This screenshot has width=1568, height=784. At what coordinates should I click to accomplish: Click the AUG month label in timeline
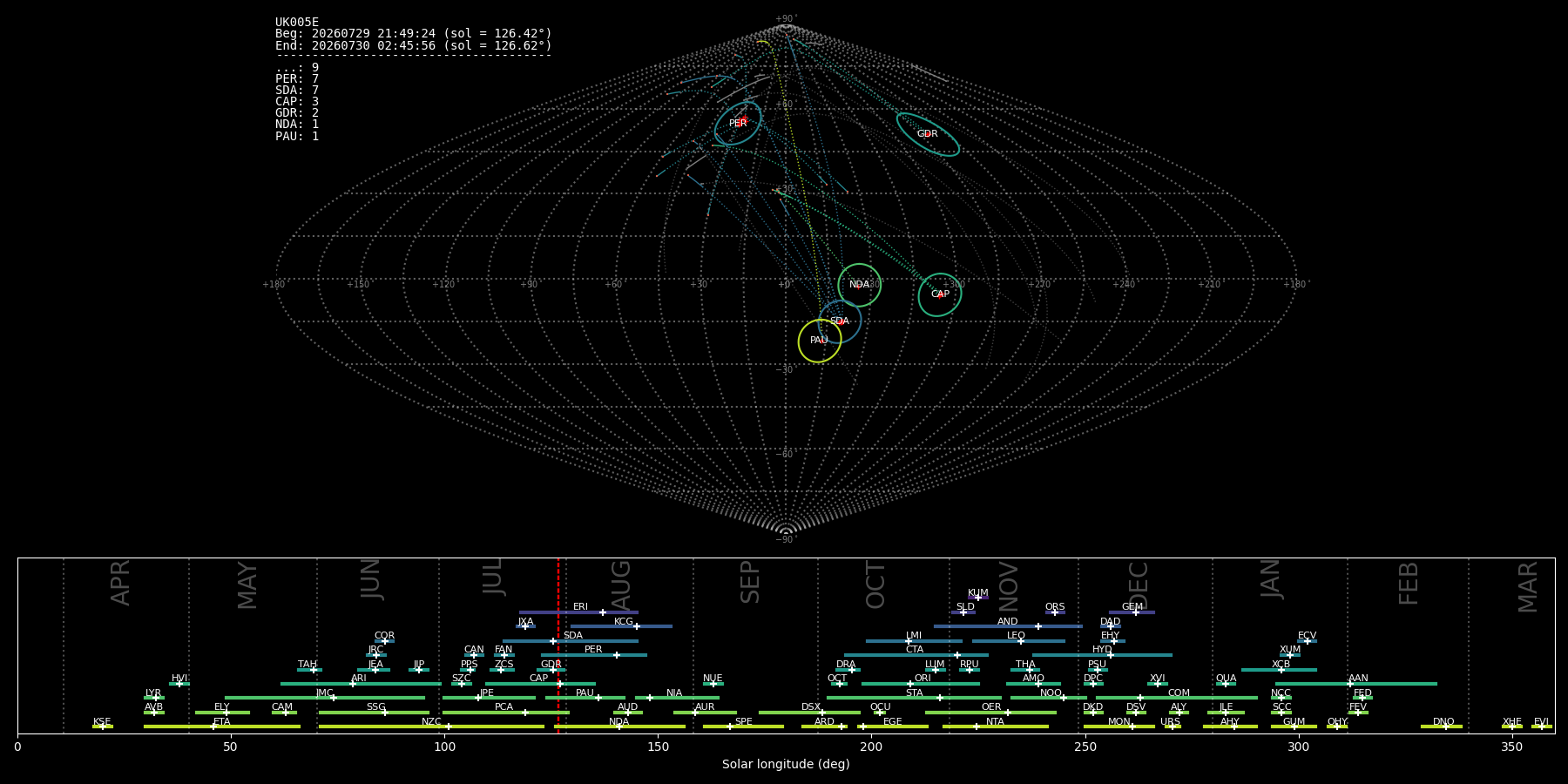click(620, 585)
